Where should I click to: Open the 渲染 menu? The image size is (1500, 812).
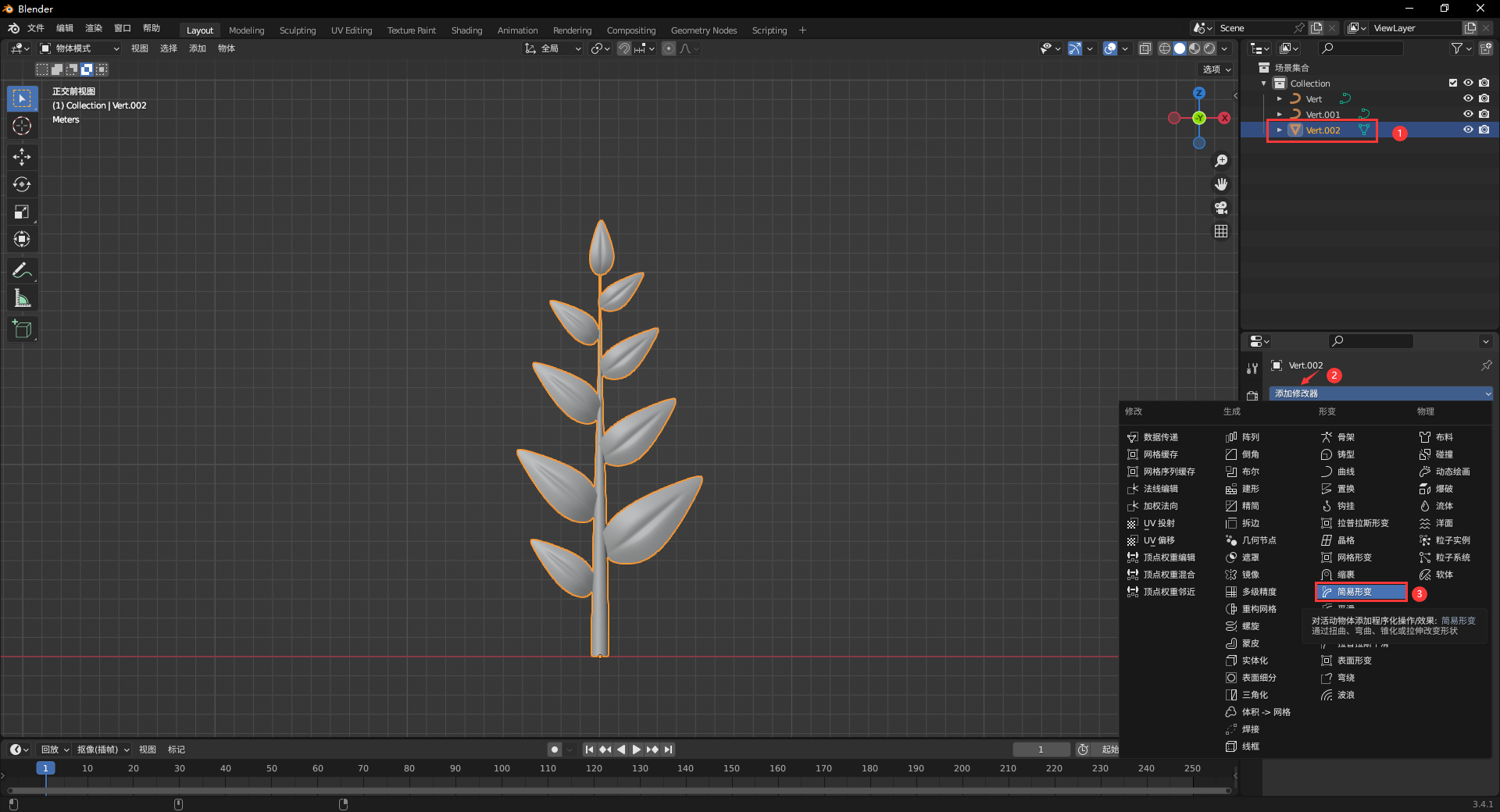click(x=94, y=28)
